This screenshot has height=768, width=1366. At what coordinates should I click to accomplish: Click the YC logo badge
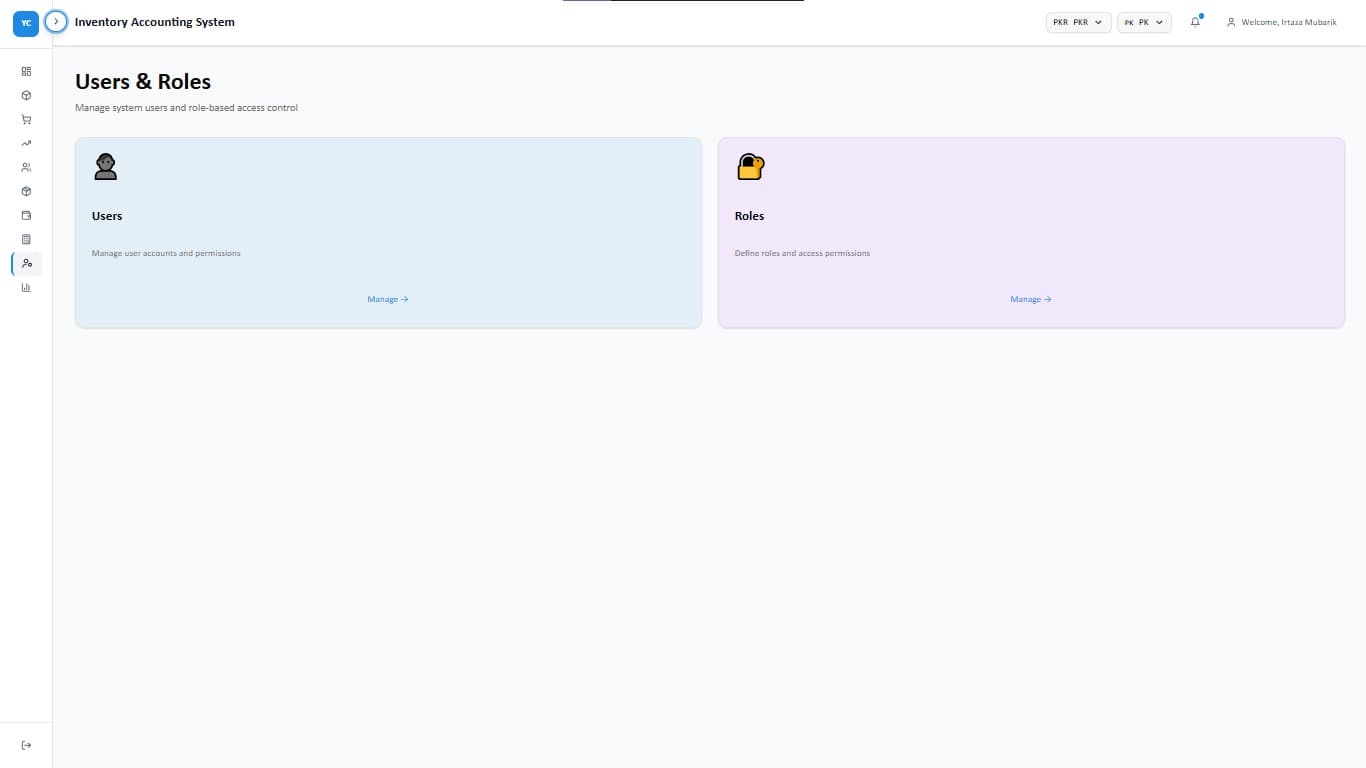click(x=26, y=23)
